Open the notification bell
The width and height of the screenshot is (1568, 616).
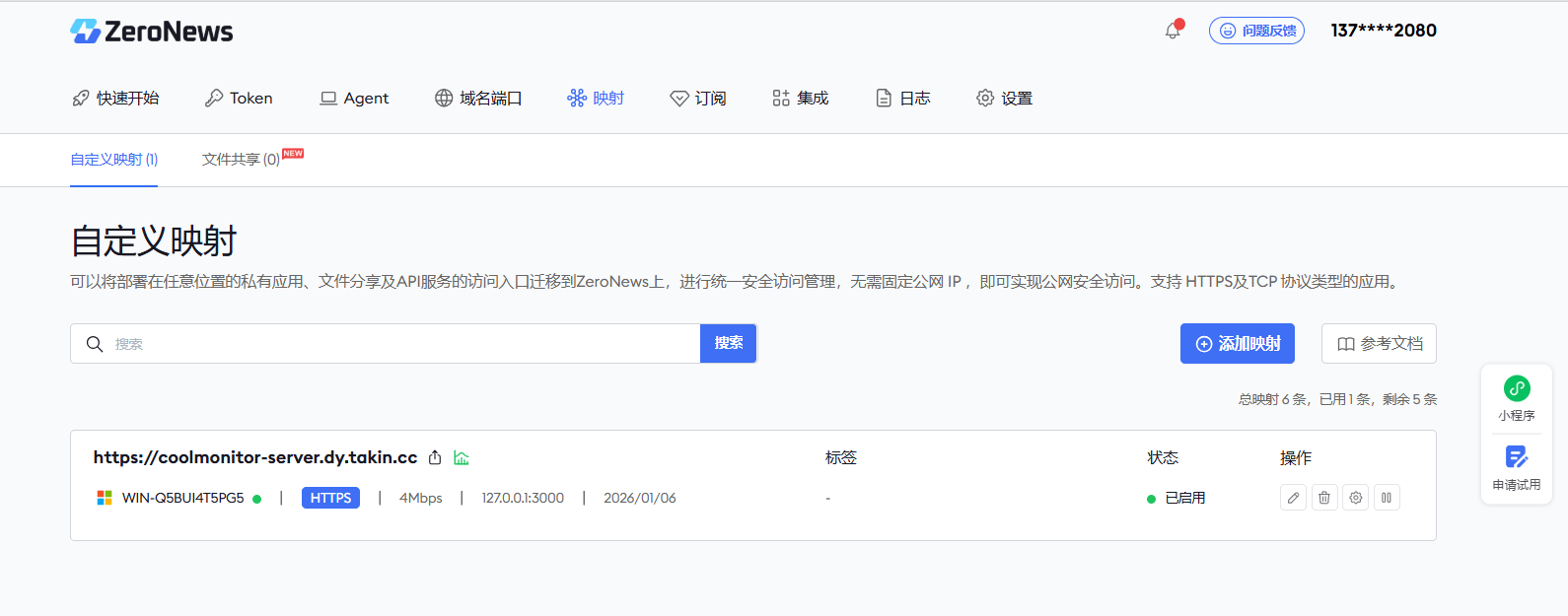[x=1173, y=31]
